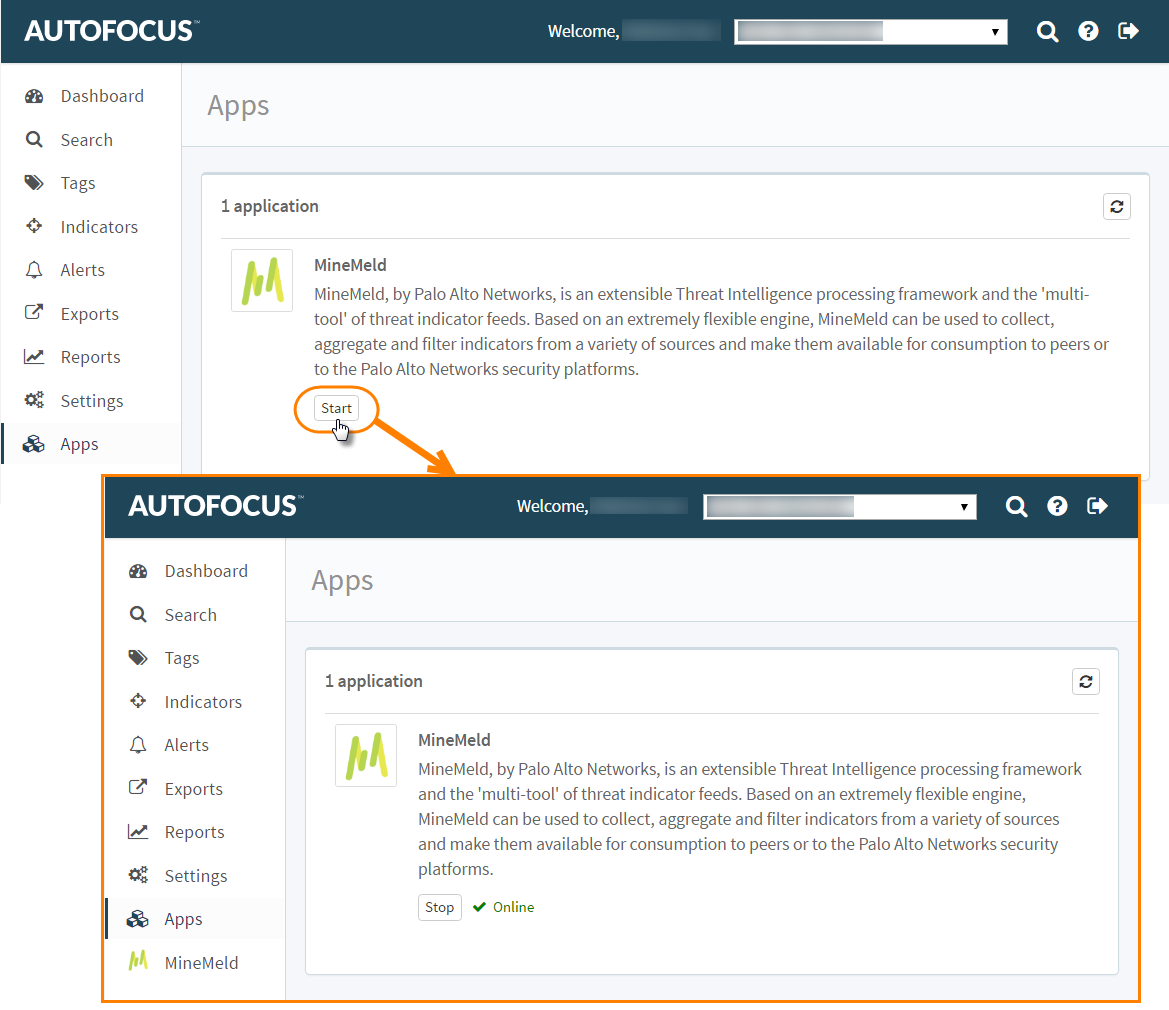The image size is (1169, 1010).
Task: Click the AUTOFOCUS logo in upper header
Action: (x=112, y=31)
